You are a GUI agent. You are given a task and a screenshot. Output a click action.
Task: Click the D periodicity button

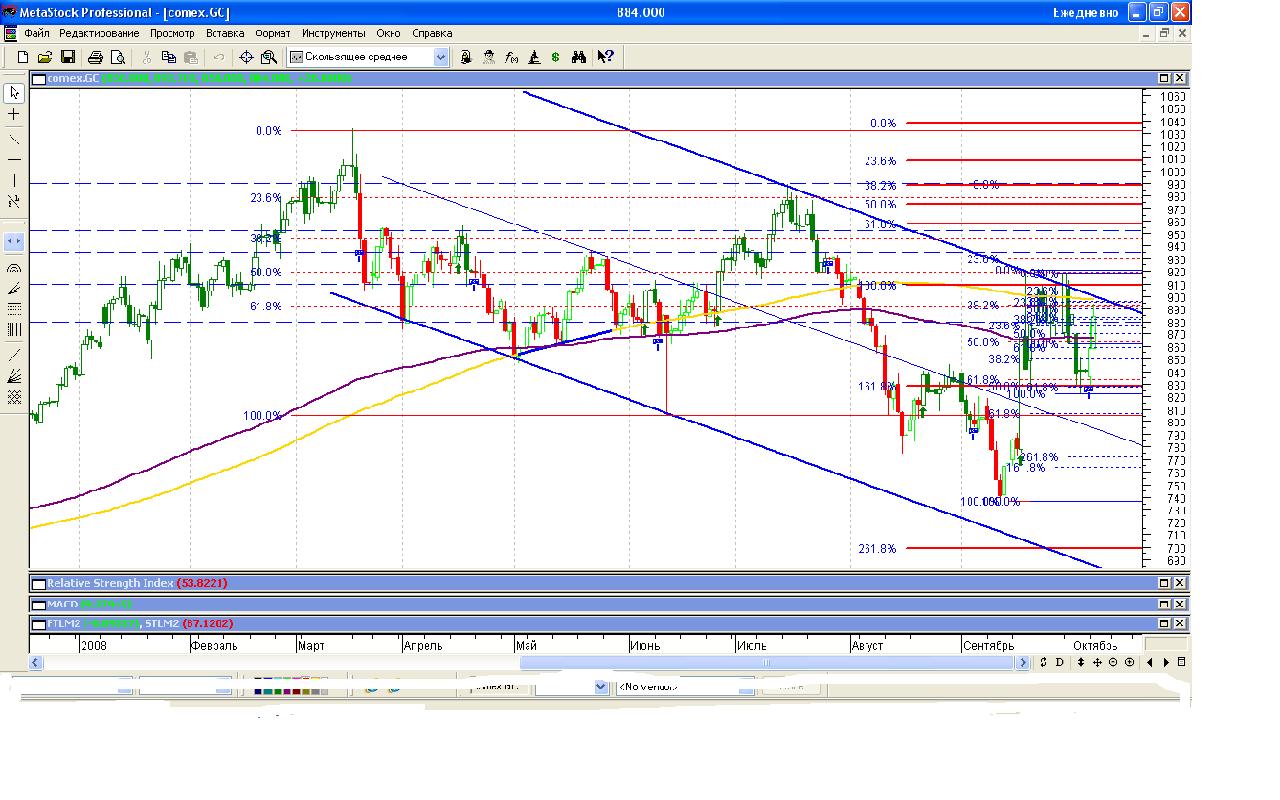1060,662
